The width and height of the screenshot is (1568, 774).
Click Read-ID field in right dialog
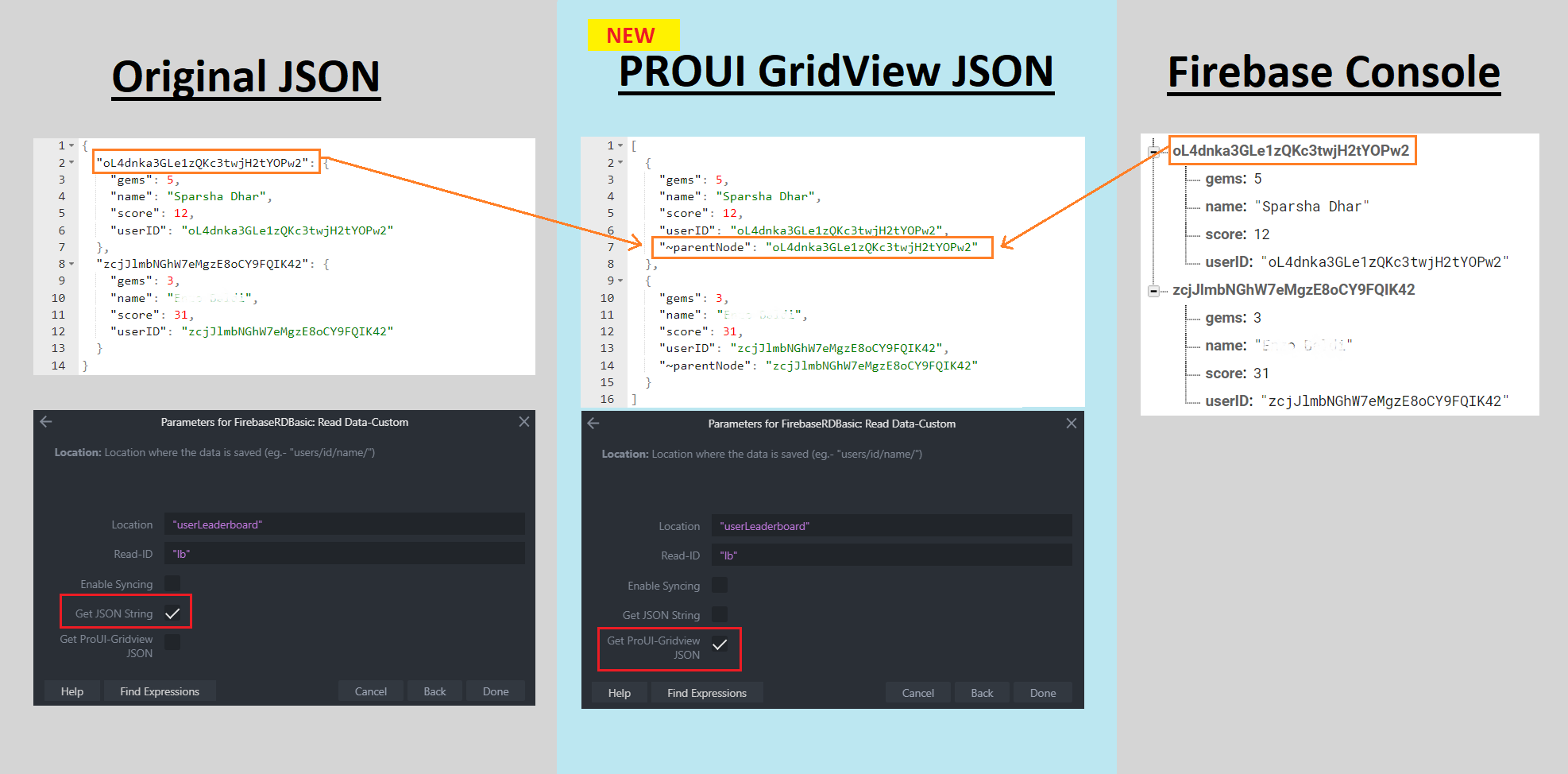point(891,555)
